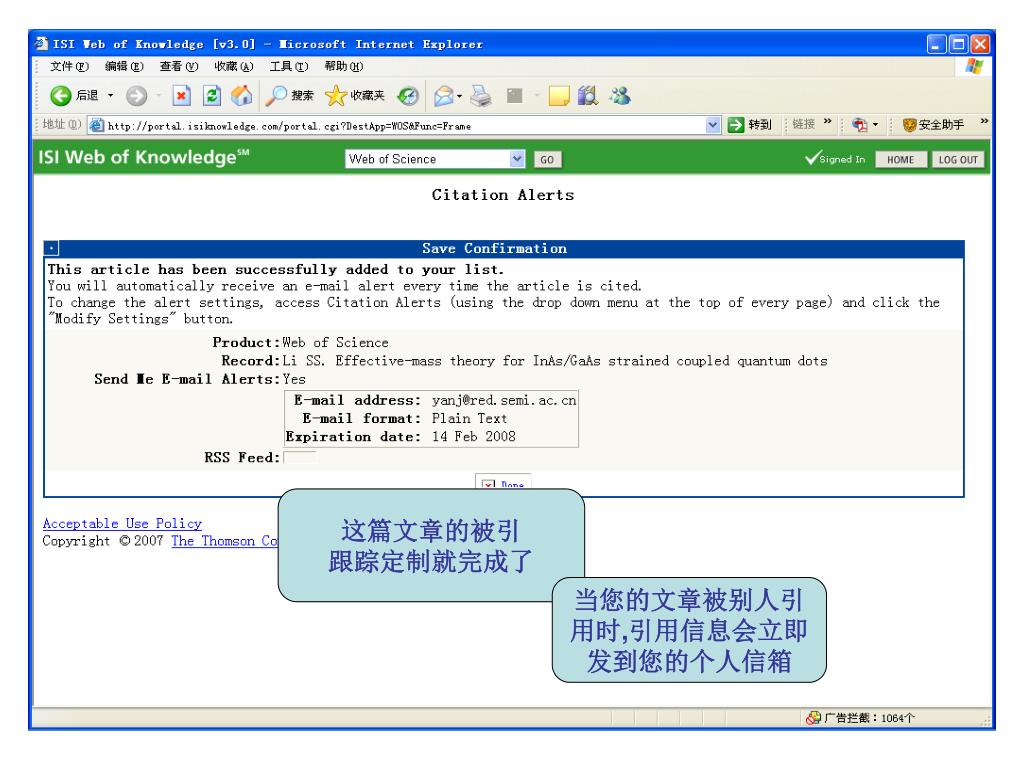Click the Refresh page icon

click(x=212, y=96)
